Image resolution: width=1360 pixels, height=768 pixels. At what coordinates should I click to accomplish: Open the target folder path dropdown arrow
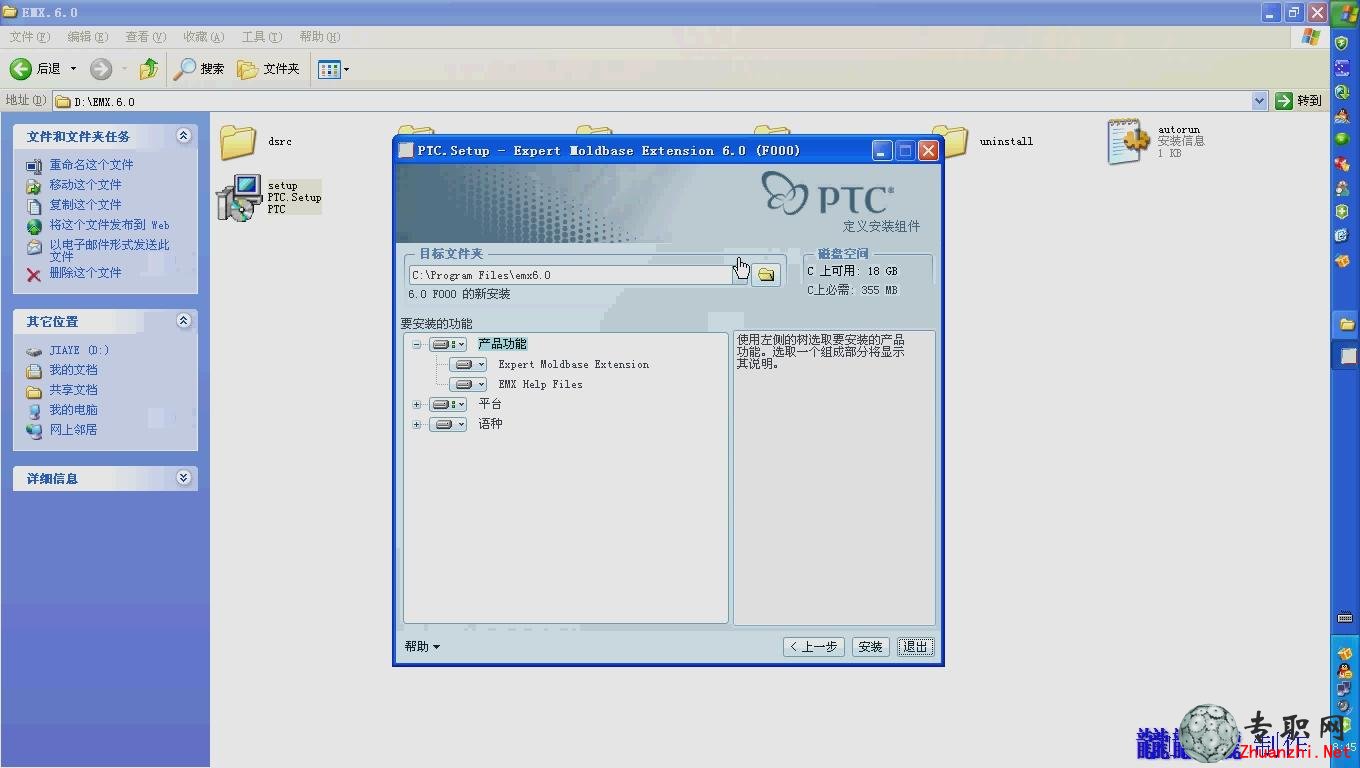pyautogui.click(x=741, y=275)
